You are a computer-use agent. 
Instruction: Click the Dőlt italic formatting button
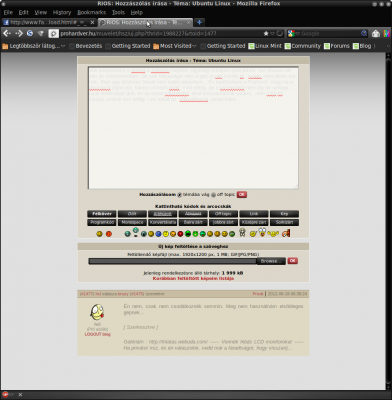(x=132, y=214)
